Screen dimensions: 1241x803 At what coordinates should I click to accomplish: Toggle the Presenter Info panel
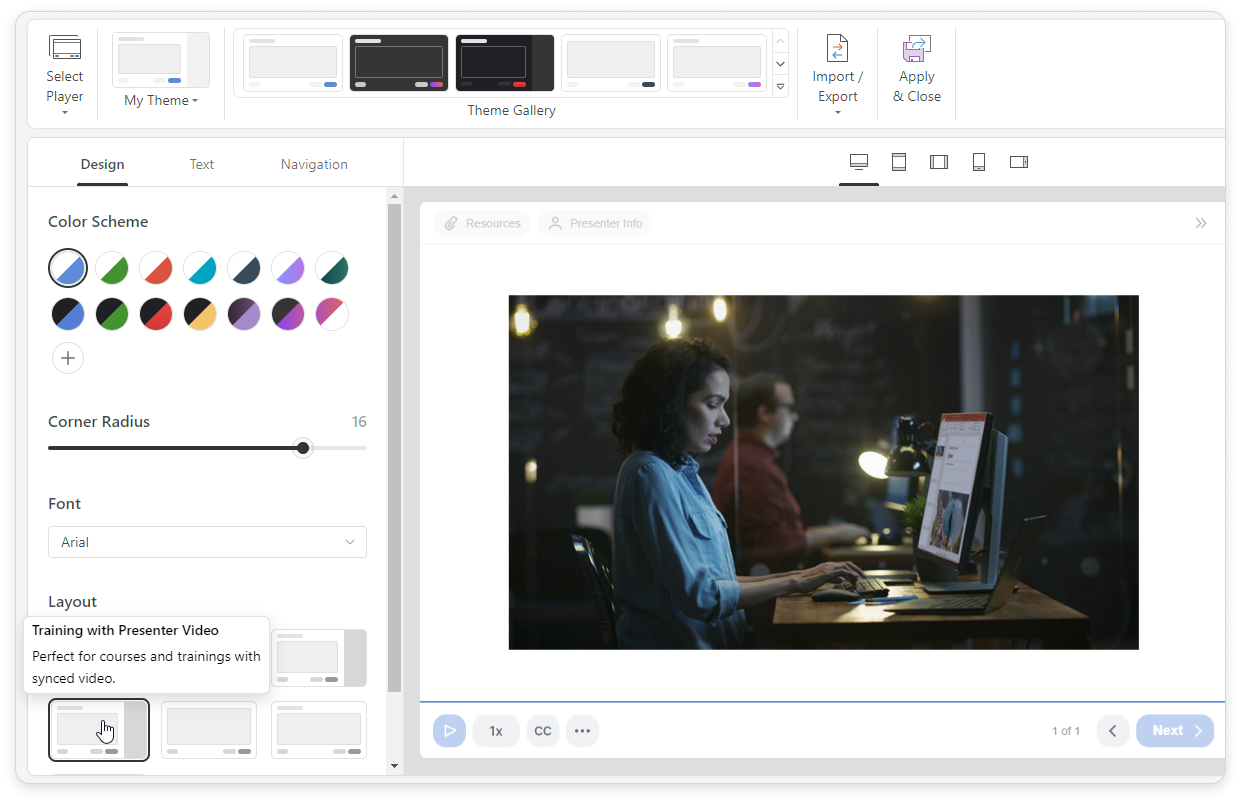pos(594,223)
